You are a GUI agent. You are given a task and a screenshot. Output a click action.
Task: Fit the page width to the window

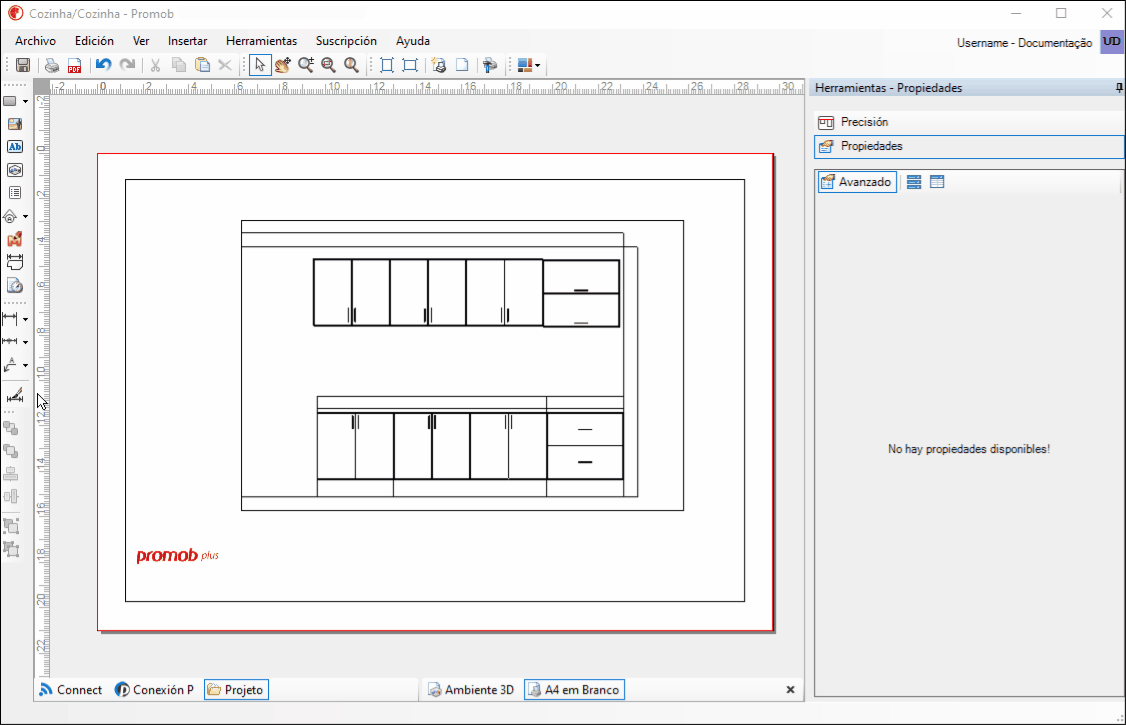[410, 65]
